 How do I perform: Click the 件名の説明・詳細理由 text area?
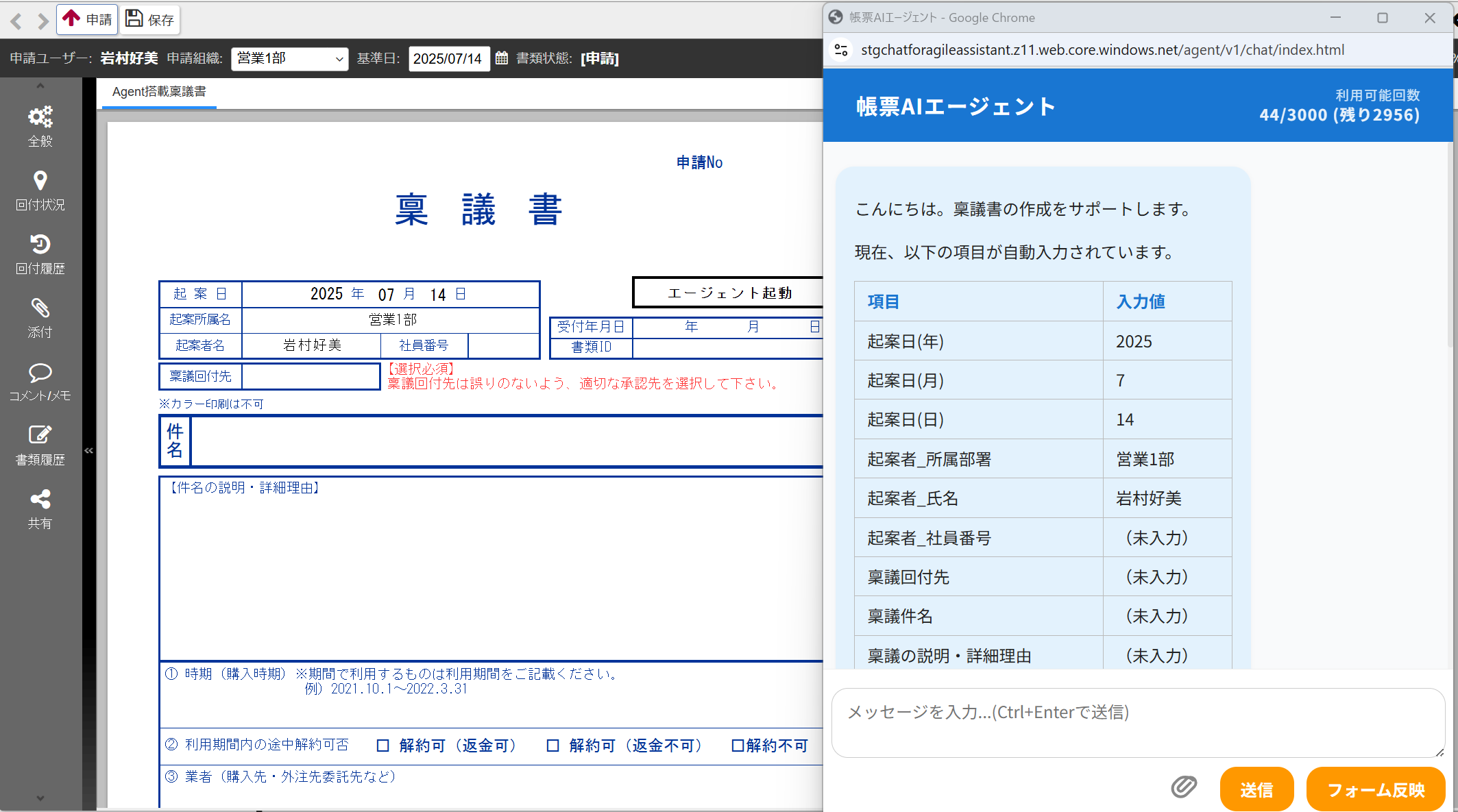(x=491, y=569)
